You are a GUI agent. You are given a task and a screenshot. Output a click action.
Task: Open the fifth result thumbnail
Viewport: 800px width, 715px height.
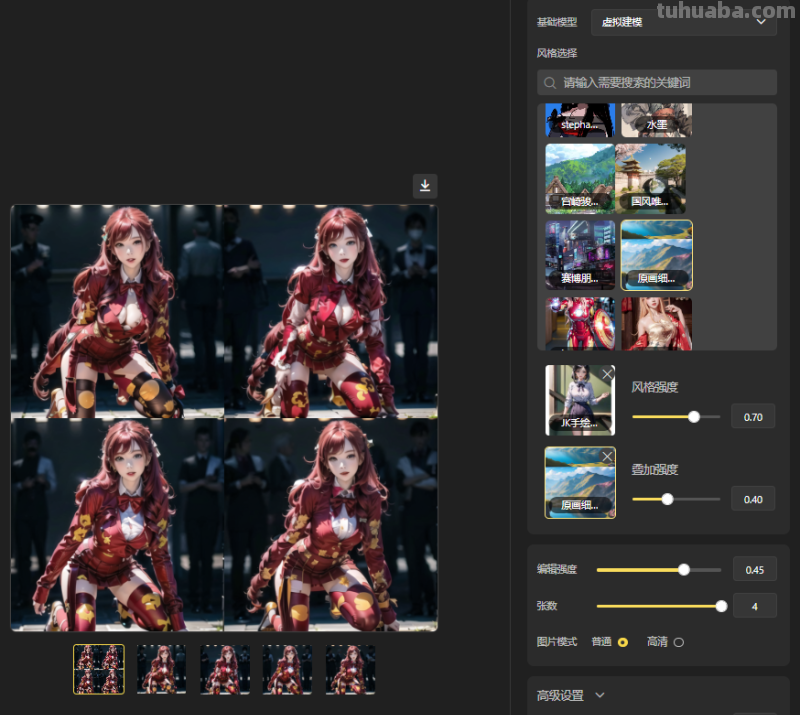point(351,669)
